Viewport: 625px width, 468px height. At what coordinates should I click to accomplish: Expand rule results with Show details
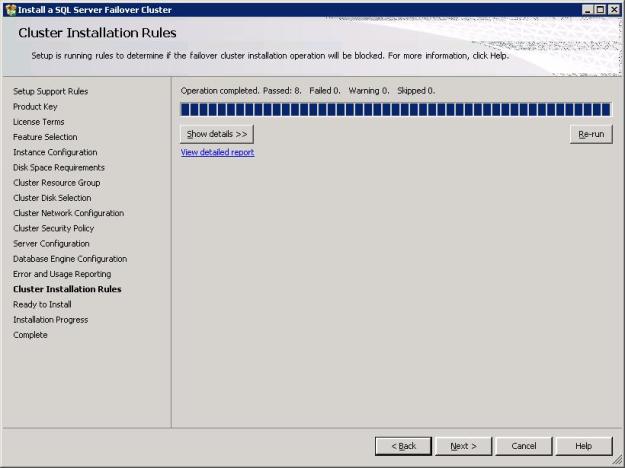[x=217, y=134]
